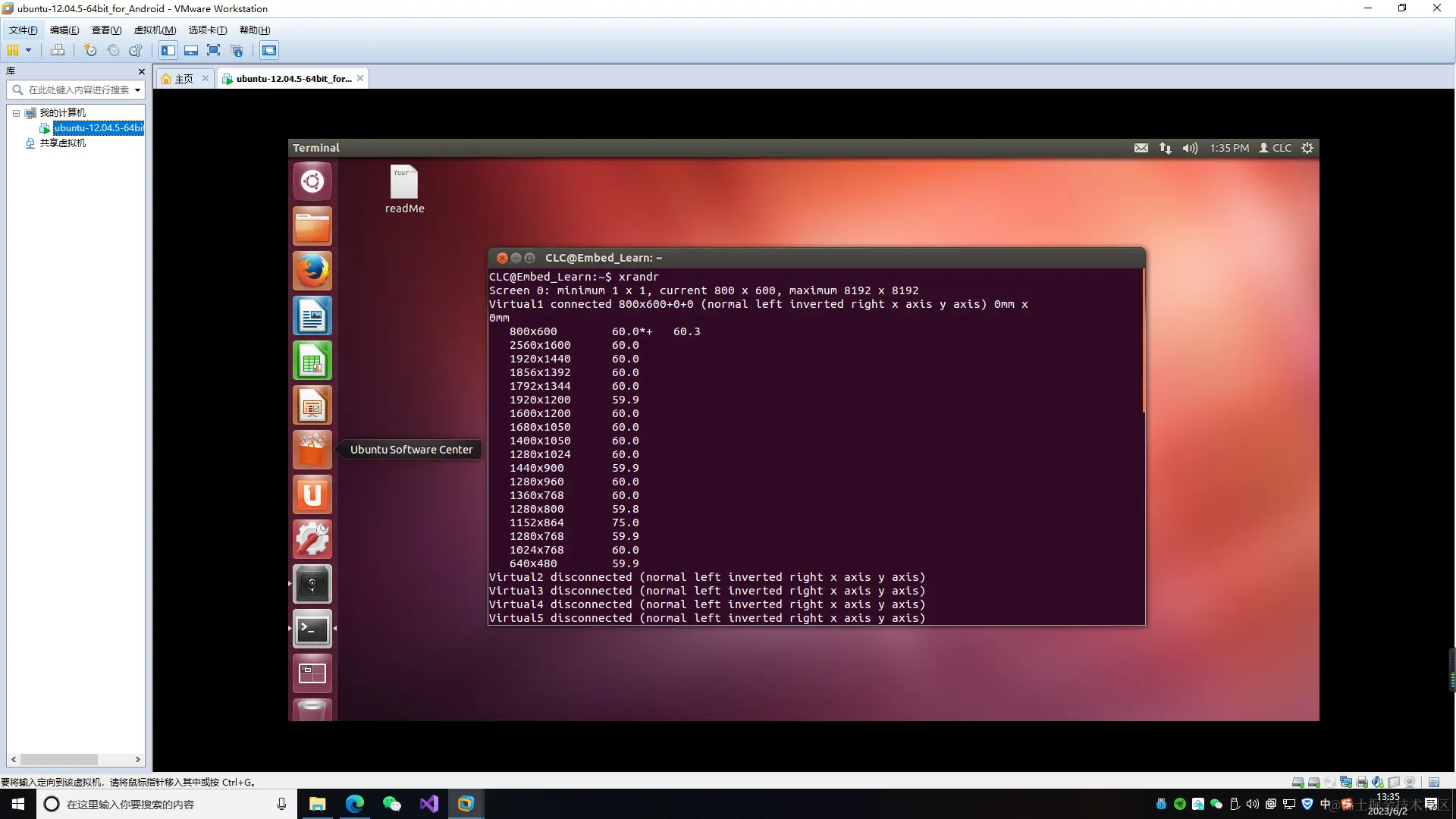The height and width of the screenshot is (819, 1456).
Task: Open power options dropdown arrow
Action: [29, 50]
